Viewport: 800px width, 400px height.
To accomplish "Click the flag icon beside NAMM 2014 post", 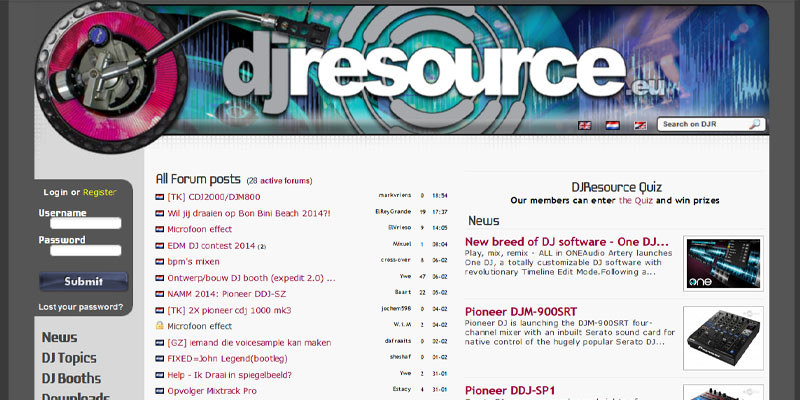I will [x=160, y=294].
